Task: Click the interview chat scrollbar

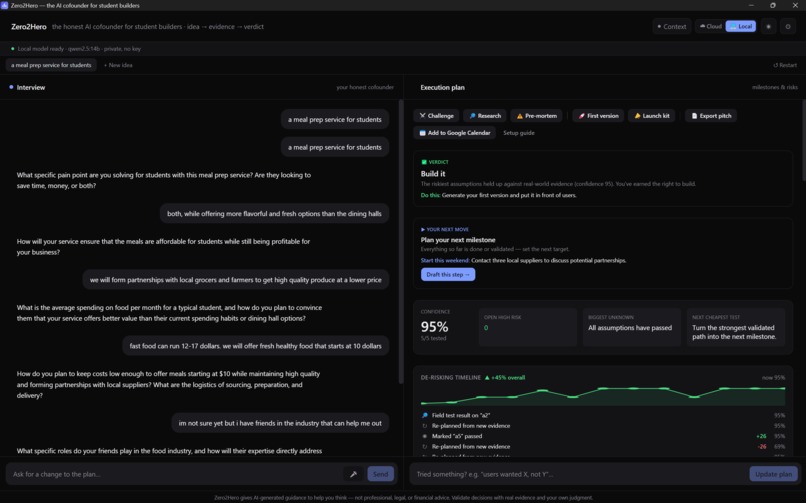Action: (401, 241)
